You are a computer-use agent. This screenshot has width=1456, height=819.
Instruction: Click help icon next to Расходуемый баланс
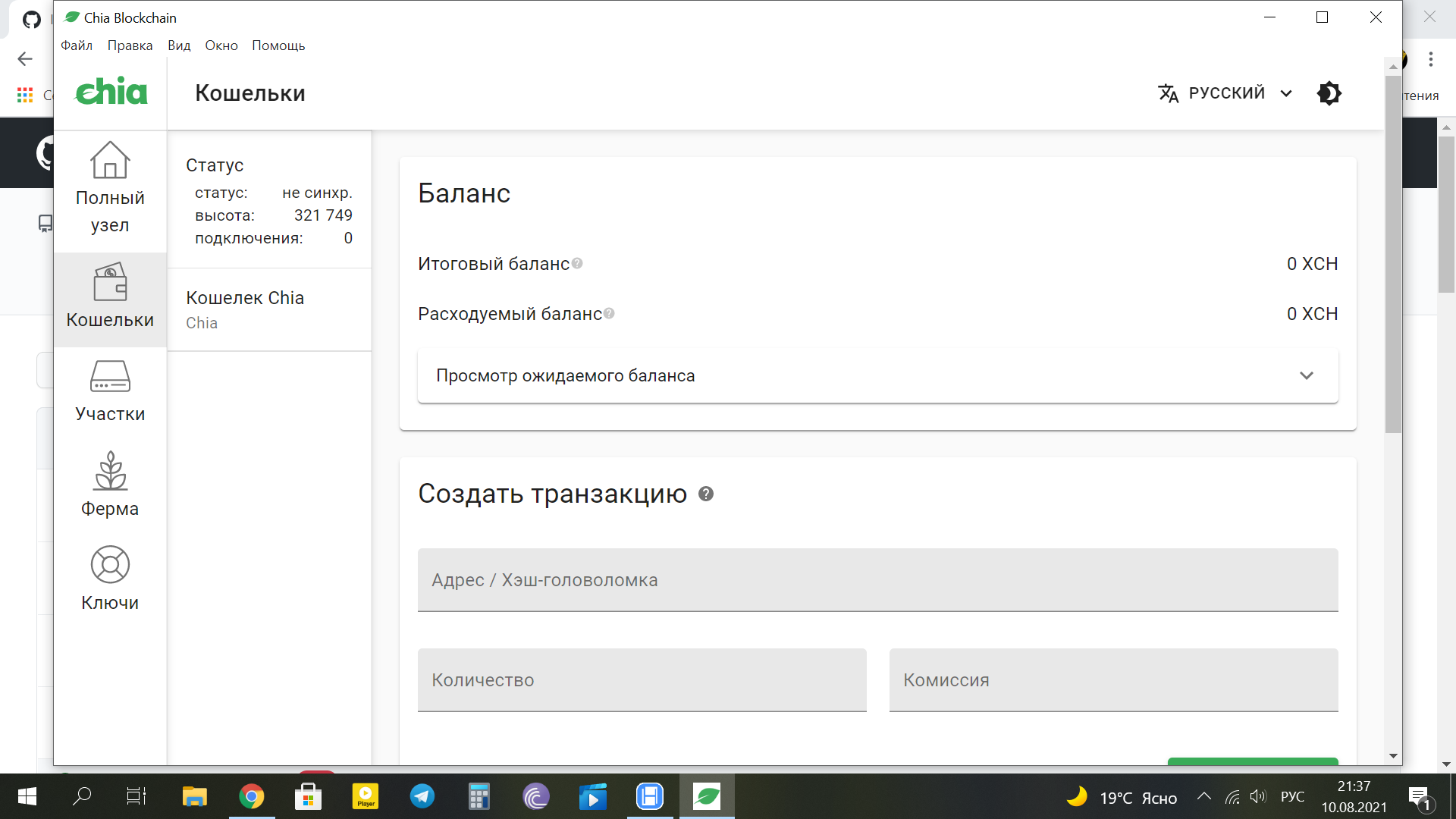click(609, 313)
